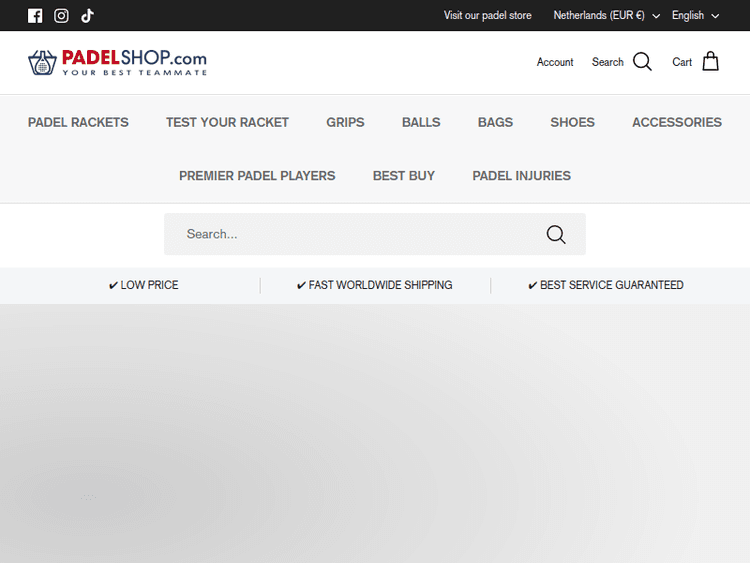Go to the Account page
The width and height of the screenshot is (750, 563).
(x=555, y=62)
